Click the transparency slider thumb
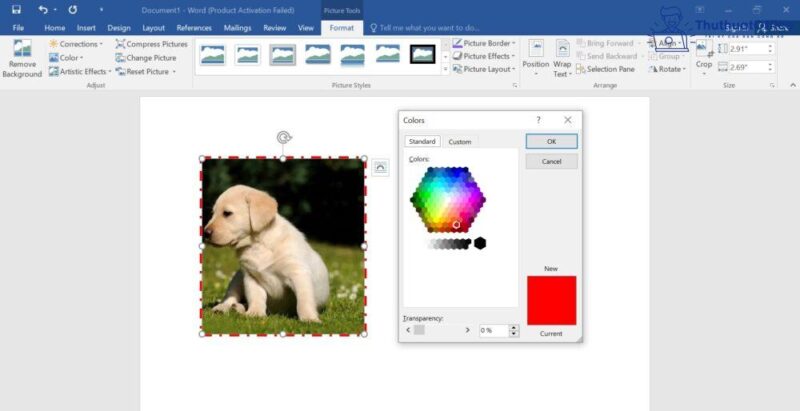This screenshot has height=411, width=800. click(419, 330)
